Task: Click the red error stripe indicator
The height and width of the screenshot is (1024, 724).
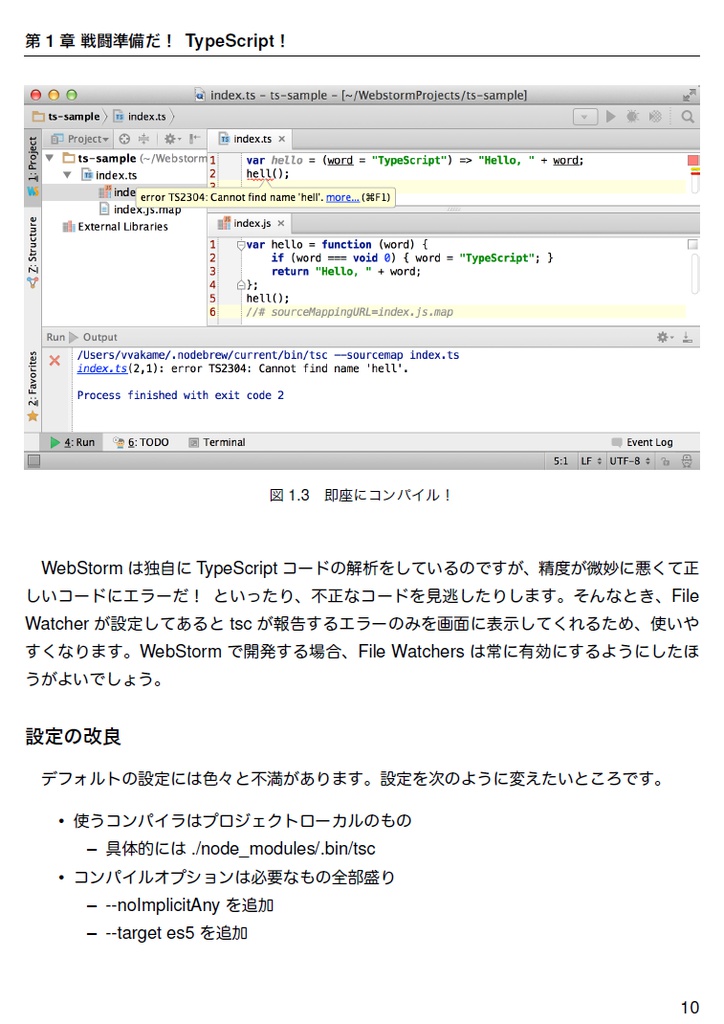Action: point(693,160)
